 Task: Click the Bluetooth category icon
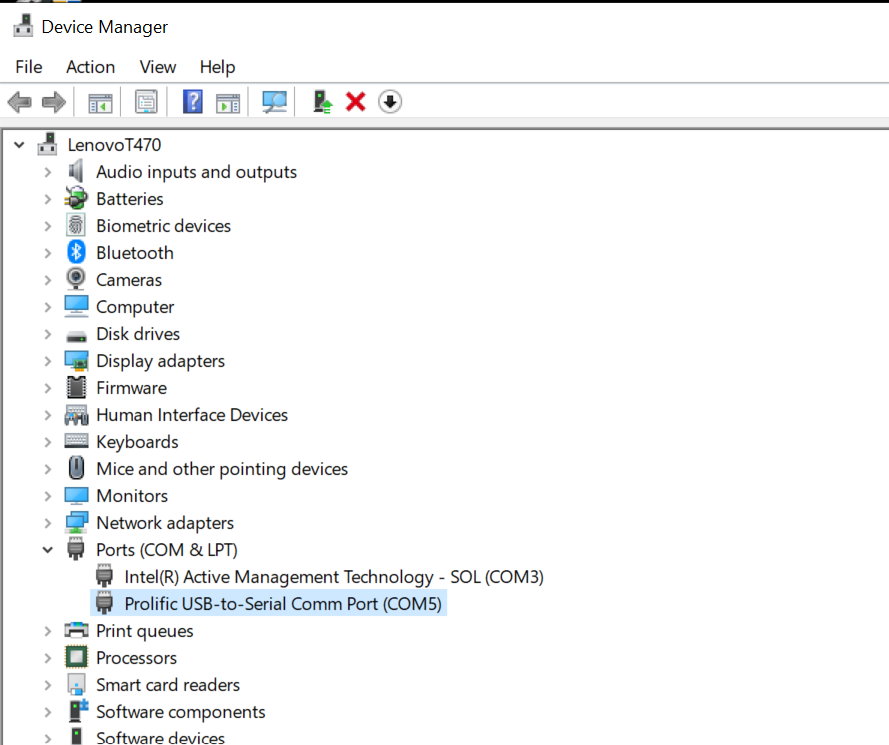click(76, 253)
